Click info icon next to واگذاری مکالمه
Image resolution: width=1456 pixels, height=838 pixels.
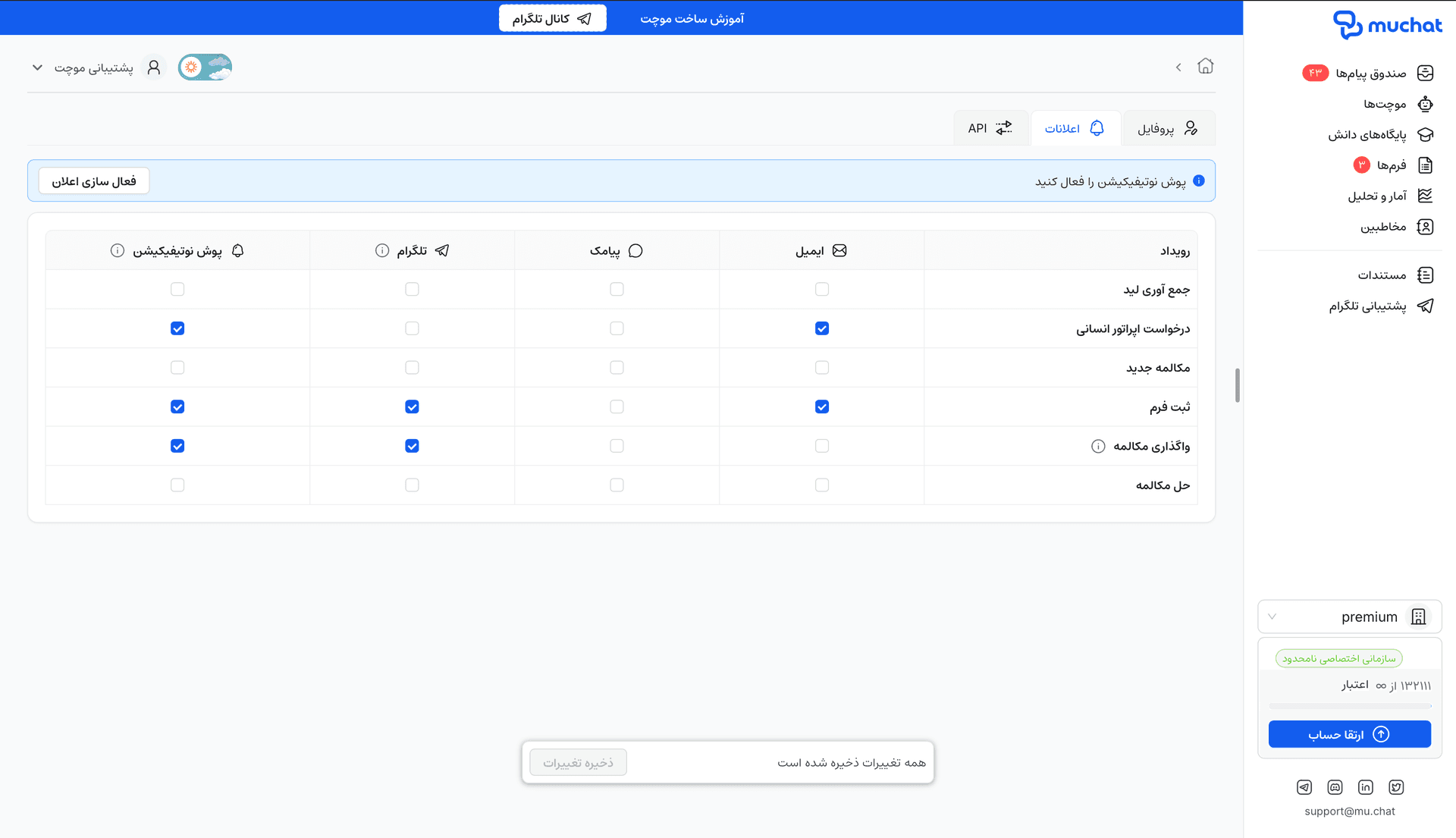[x=1097, y=446]
